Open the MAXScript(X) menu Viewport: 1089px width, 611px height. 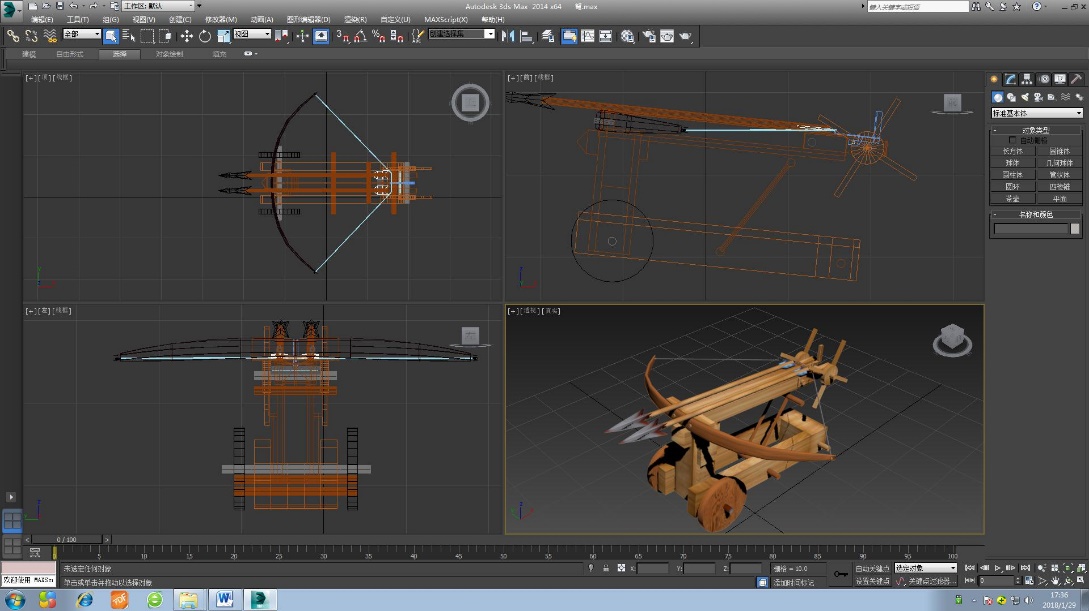pos(445,19)
